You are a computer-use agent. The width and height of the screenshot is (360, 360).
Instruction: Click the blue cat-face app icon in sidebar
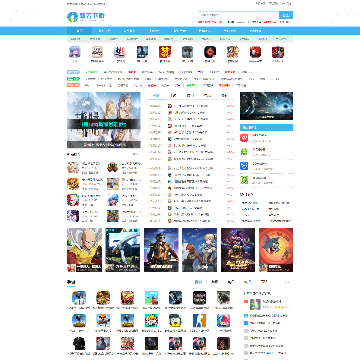tap(244, 166)
